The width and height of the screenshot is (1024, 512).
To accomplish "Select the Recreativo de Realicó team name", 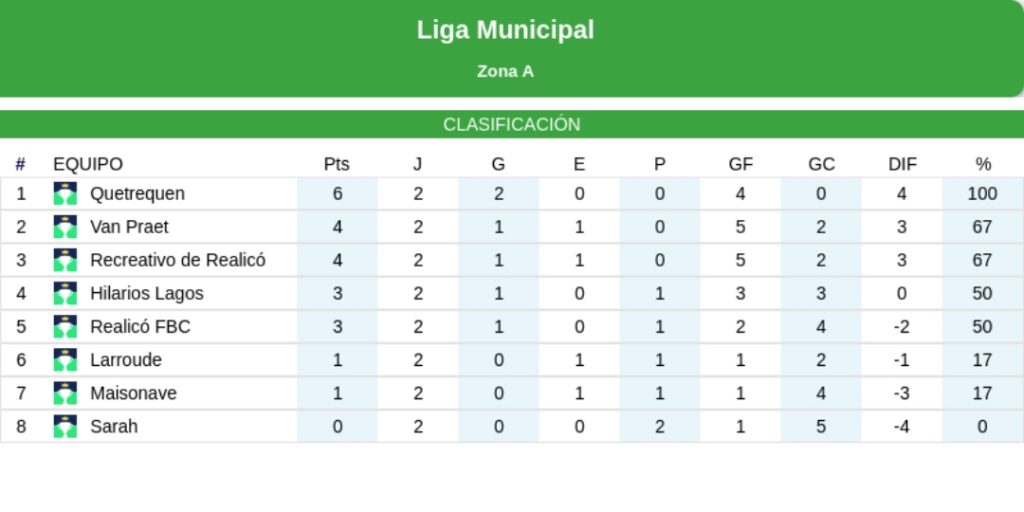I will 178,260.
